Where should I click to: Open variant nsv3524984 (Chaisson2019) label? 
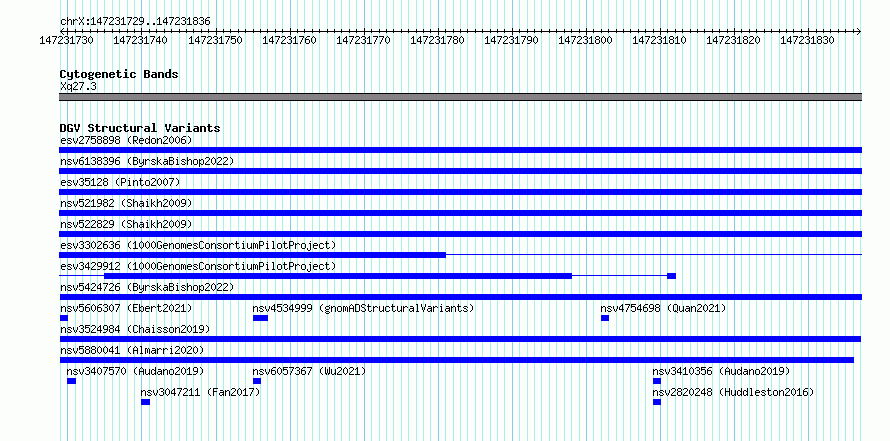tap(135, 329)
